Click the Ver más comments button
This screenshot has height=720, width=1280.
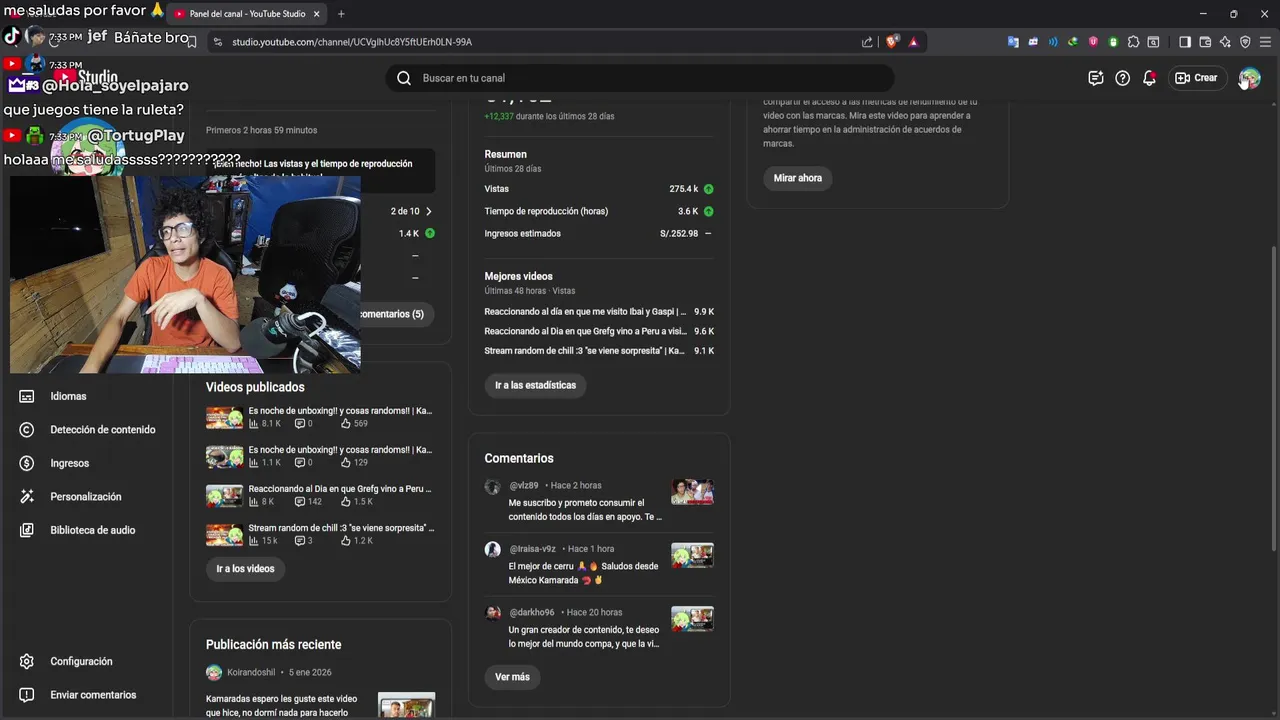tap(512, 677)
